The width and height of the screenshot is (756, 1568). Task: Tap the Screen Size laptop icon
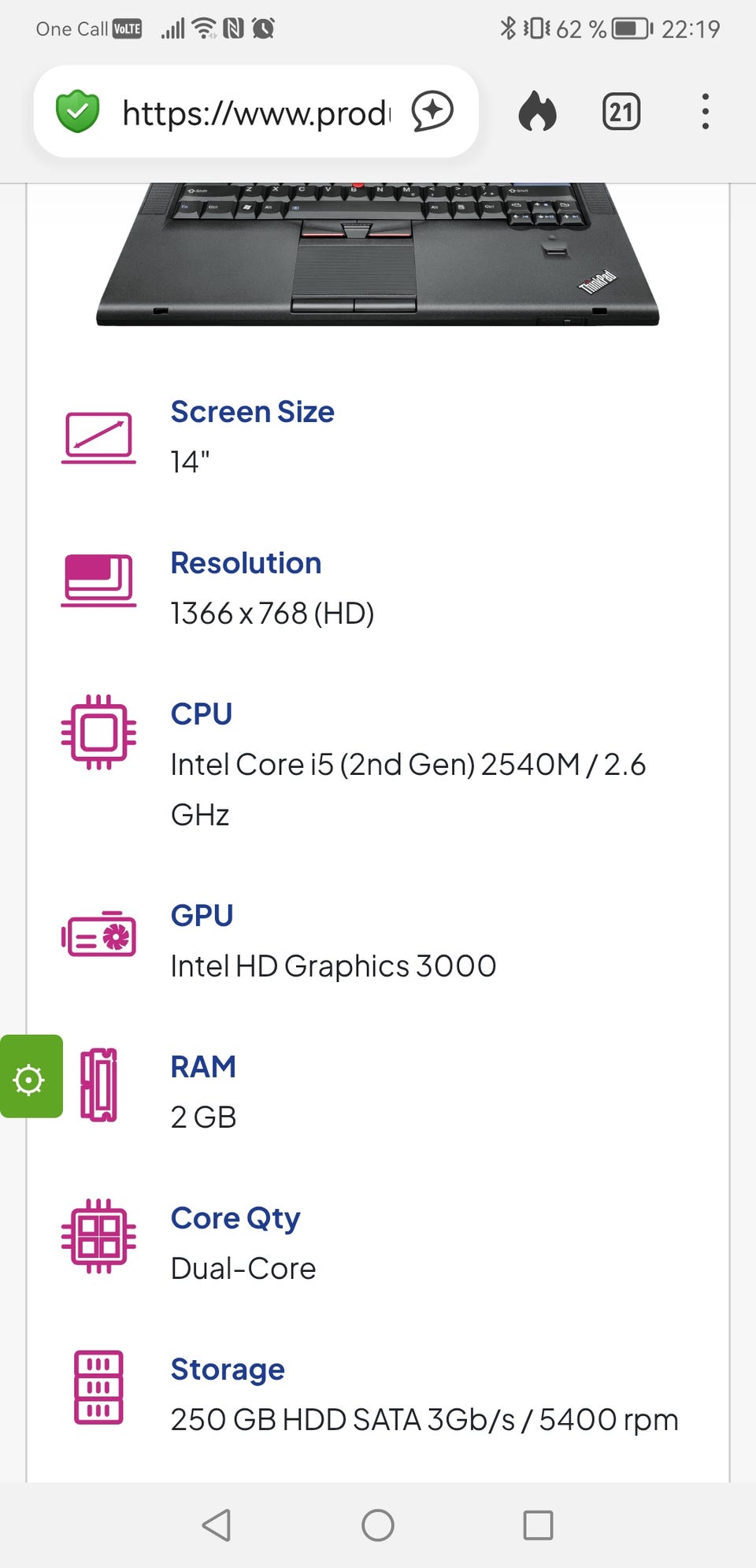[x=98, y=437]
